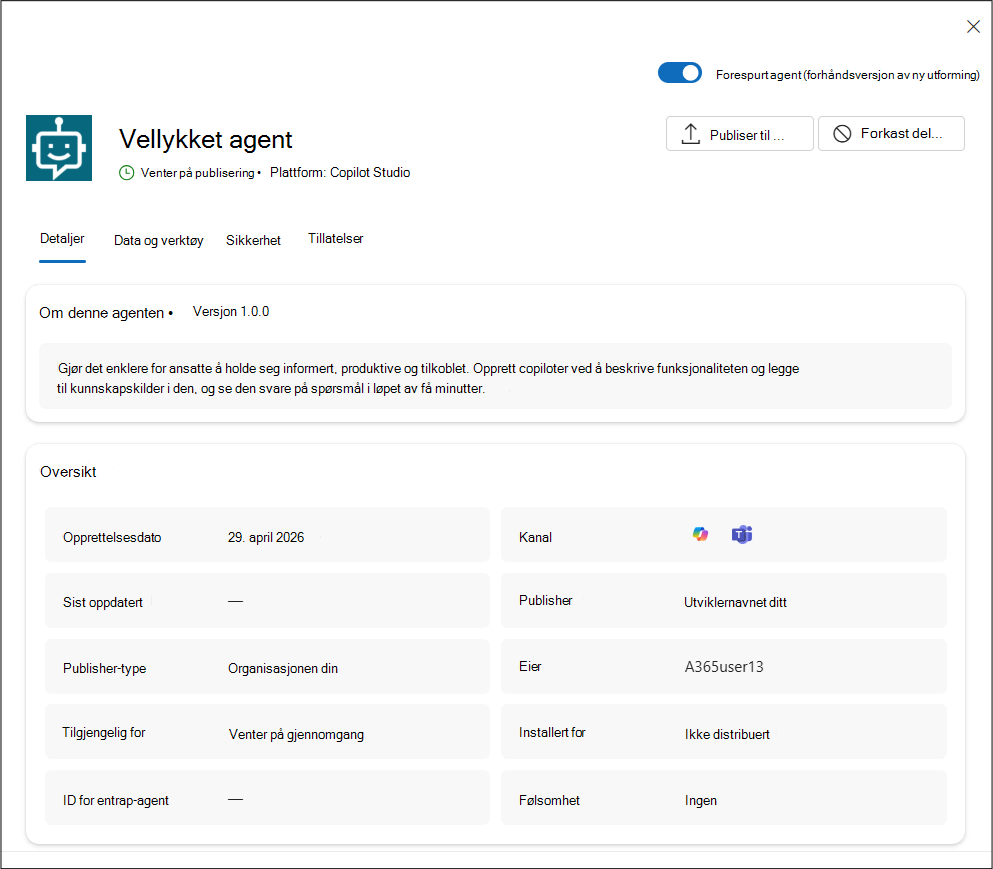
Task: Select the Tillatelser tab
Action: pos(336,239)
